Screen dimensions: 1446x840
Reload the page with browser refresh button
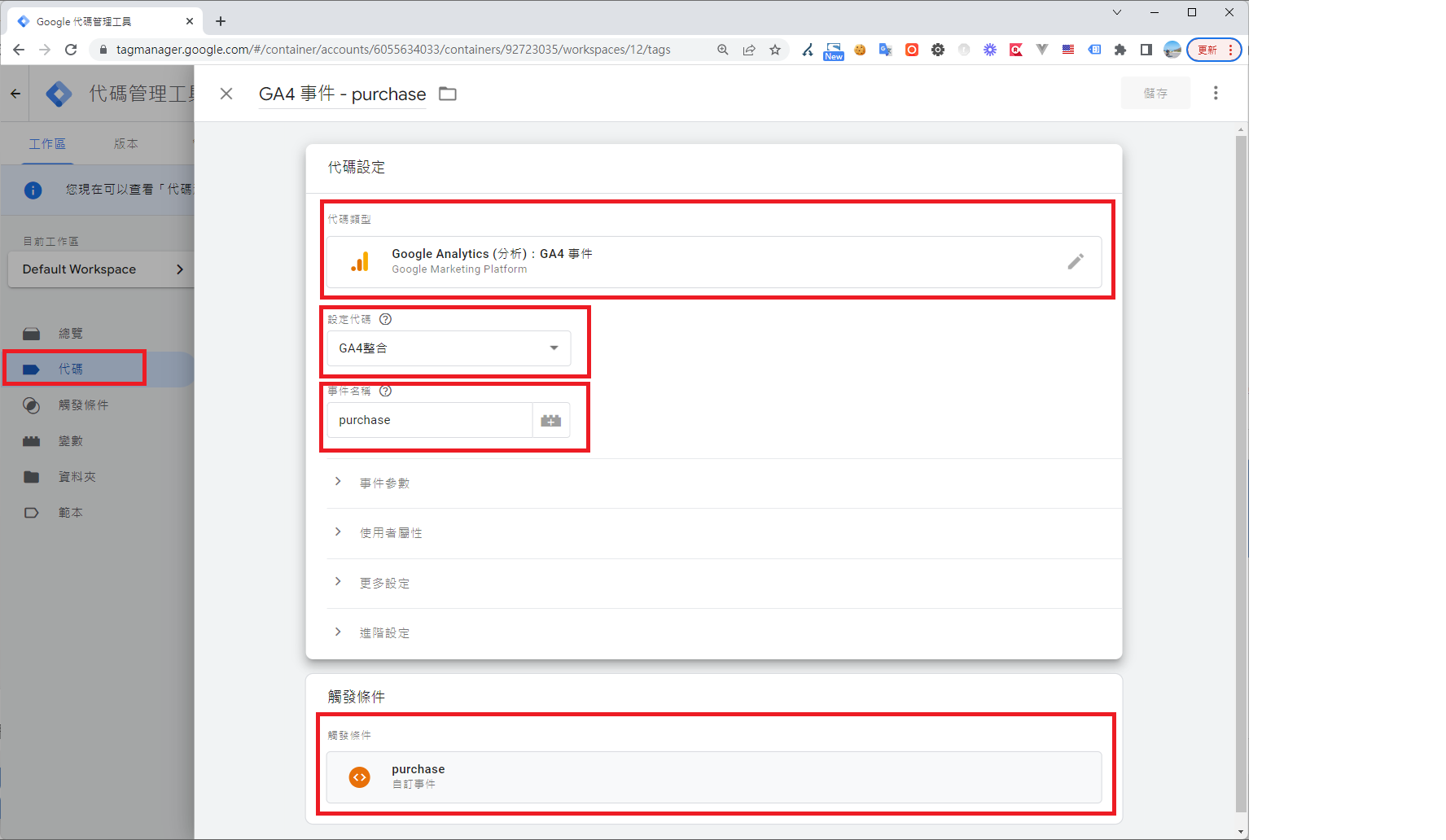[71, 50]
